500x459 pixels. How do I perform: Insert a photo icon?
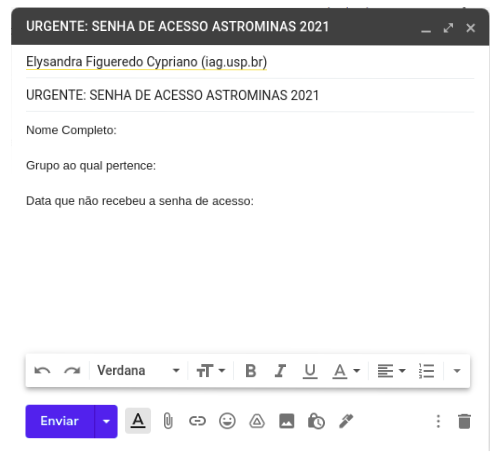pyautogui.click(x=287, y=421)
